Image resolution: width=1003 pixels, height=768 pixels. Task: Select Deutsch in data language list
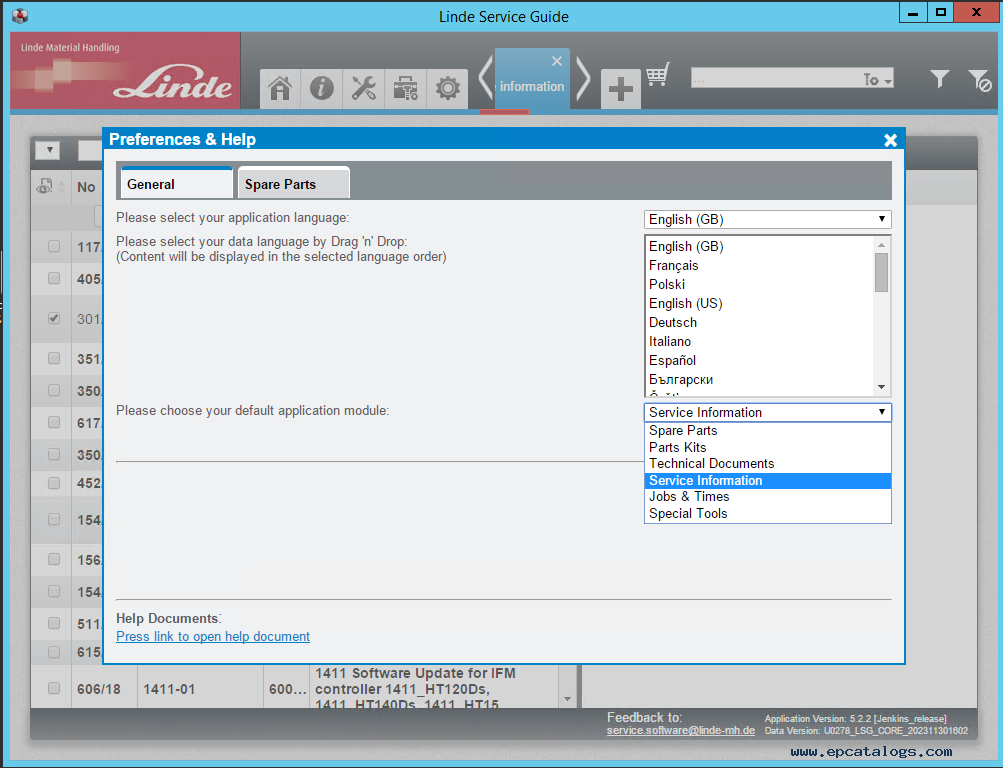click(759, 322)
